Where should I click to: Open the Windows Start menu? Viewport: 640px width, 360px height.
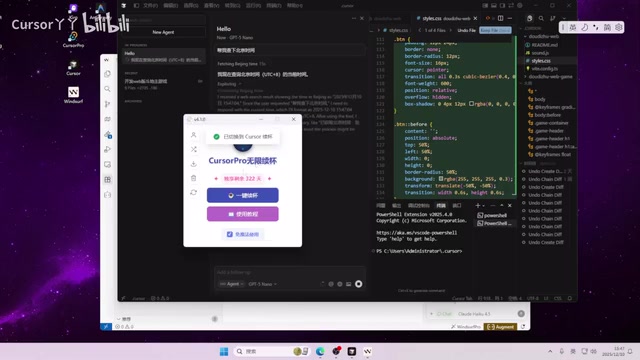click(x=224, y=351)
